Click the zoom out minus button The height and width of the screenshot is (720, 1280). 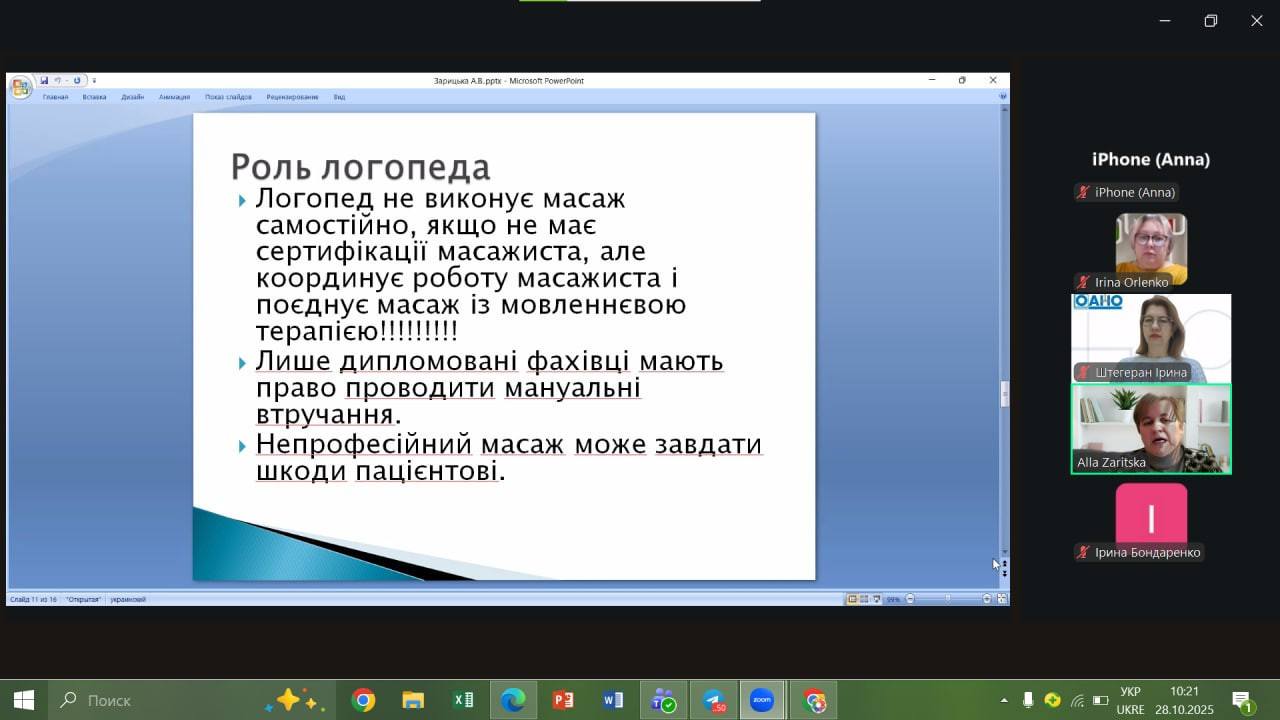(908, 599)
